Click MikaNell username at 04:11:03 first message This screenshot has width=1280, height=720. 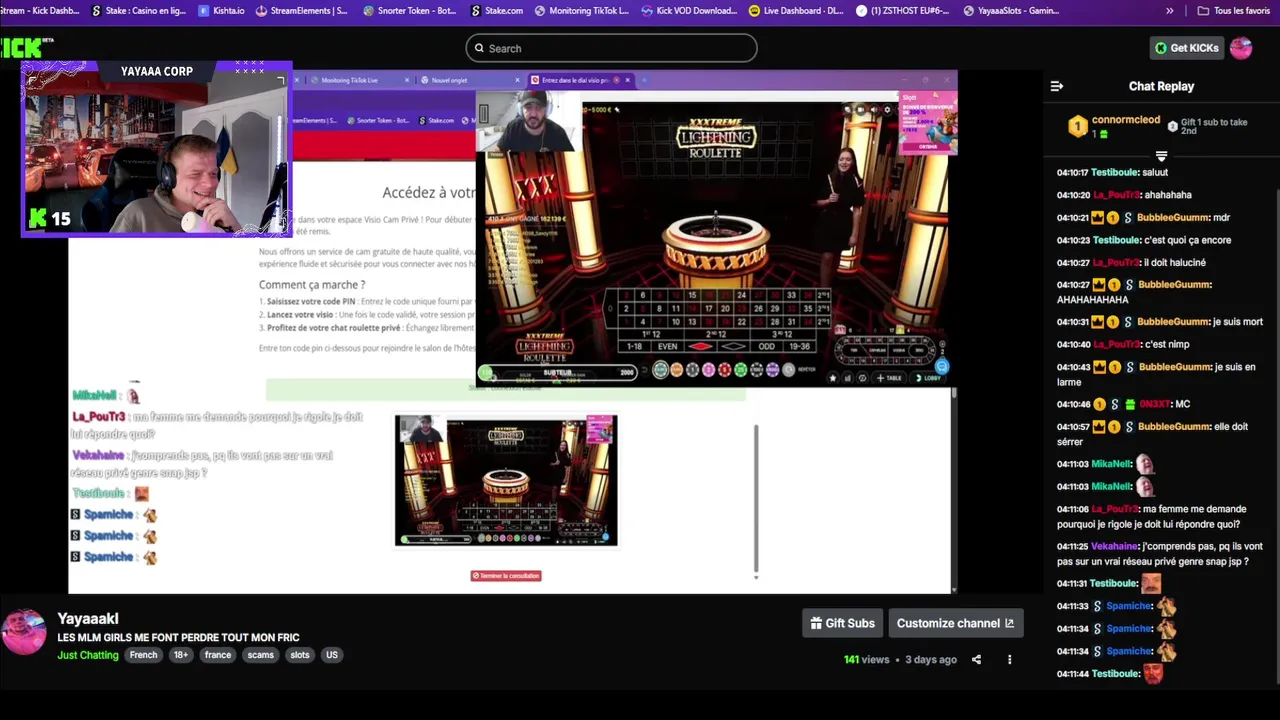click(1111, 464)
